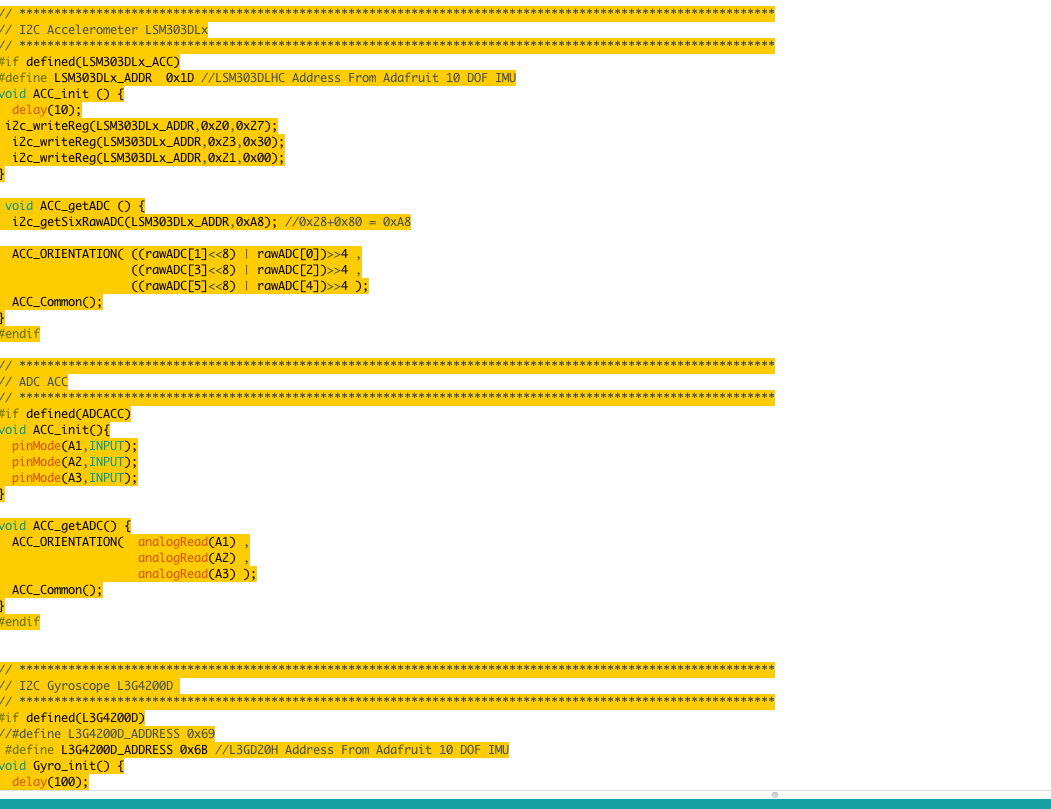Click the 'delay(100);' statement
This screenshot has width=1051, height=809.
(50, 782)
